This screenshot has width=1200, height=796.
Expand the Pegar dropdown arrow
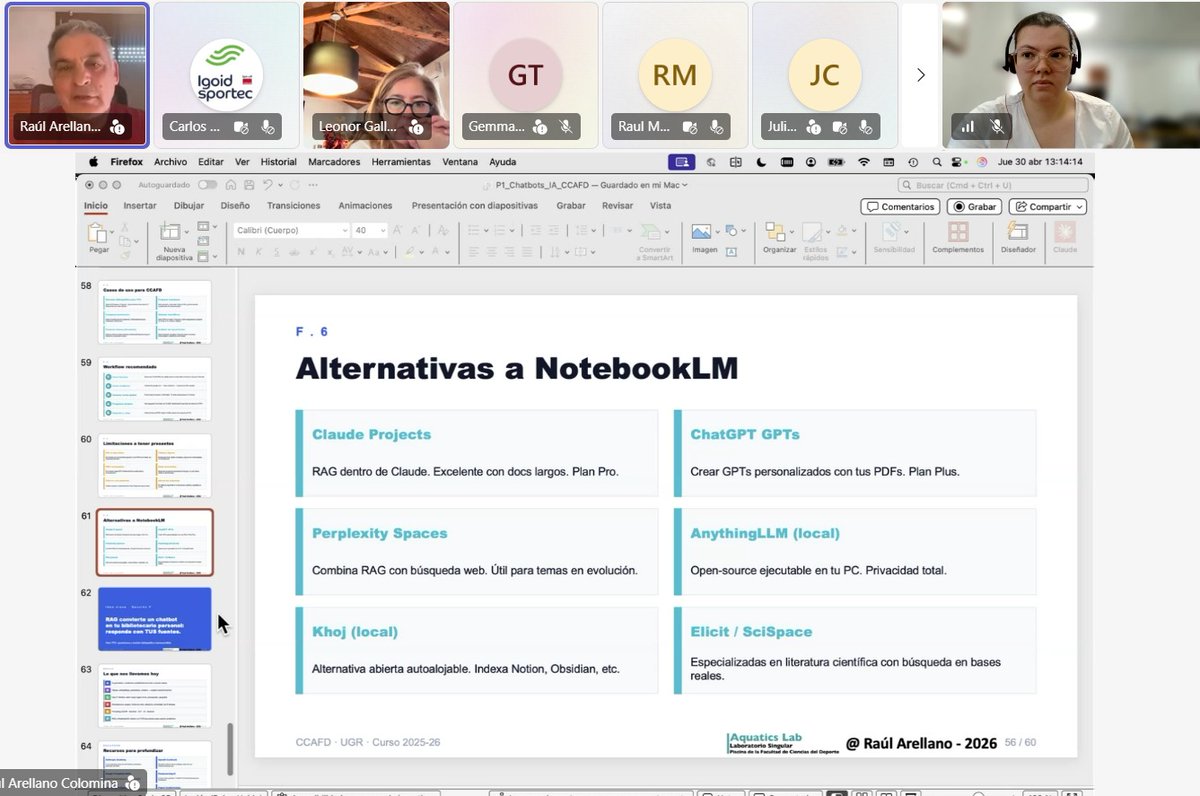point(112,230)
